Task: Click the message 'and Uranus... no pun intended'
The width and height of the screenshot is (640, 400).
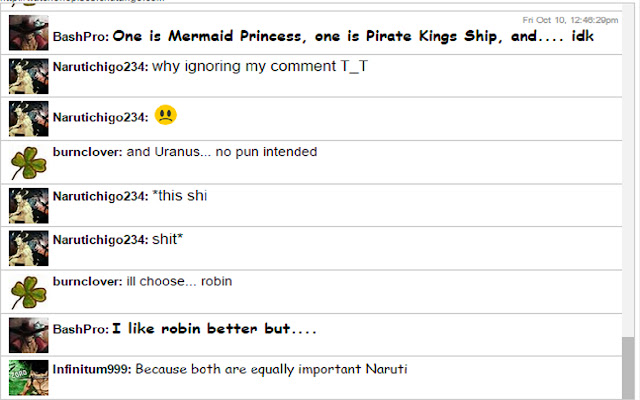Action: [222, 152]
